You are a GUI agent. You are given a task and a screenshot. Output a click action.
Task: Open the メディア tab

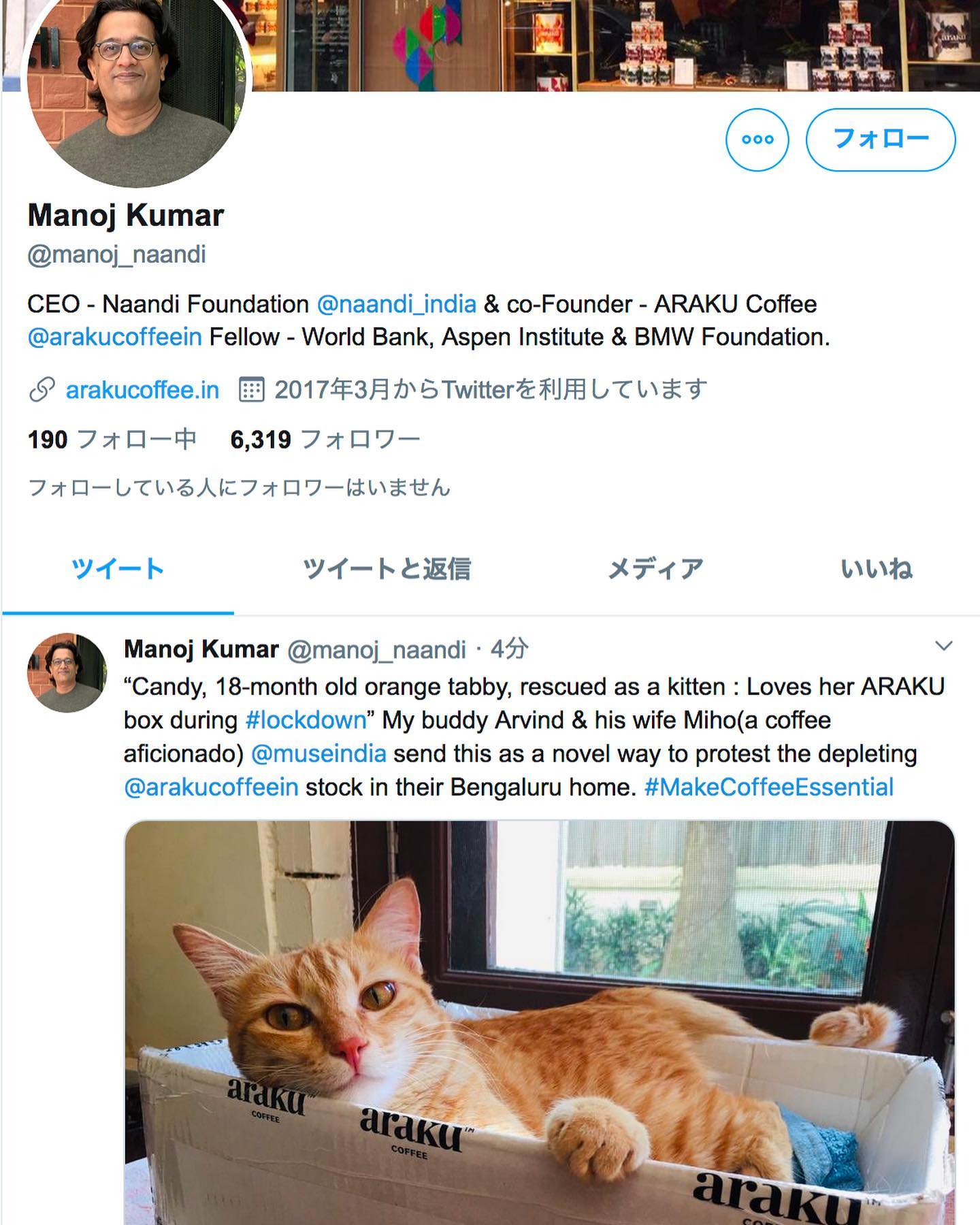point(655,568)
